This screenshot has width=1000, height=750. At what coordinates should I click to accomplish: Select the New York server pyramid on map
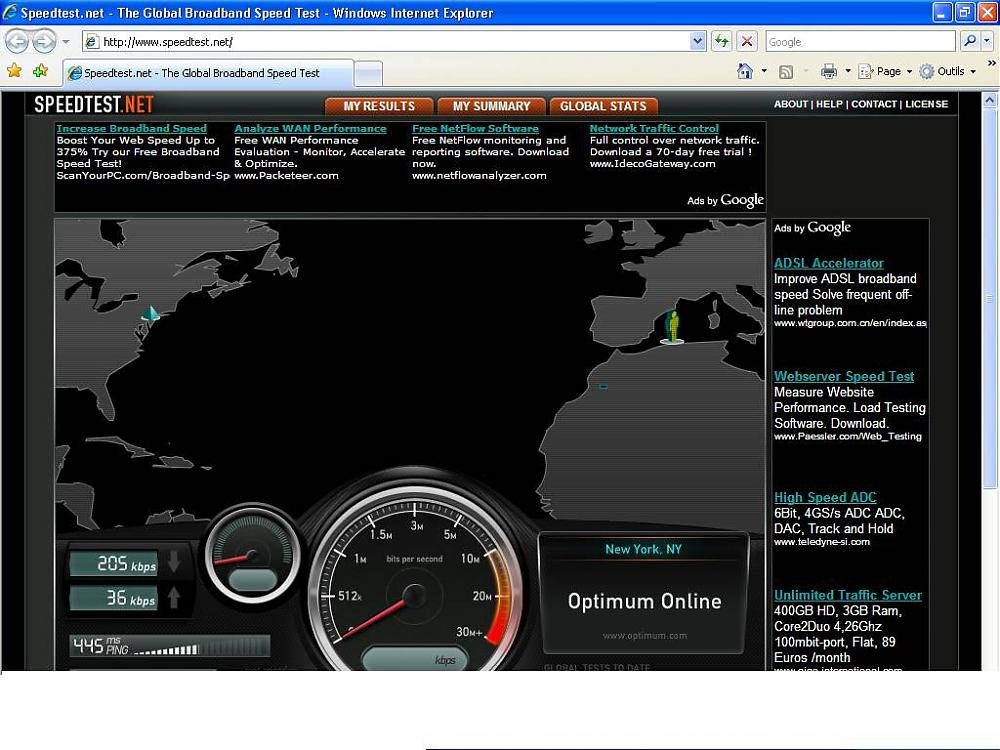click(x=151, y=314)
